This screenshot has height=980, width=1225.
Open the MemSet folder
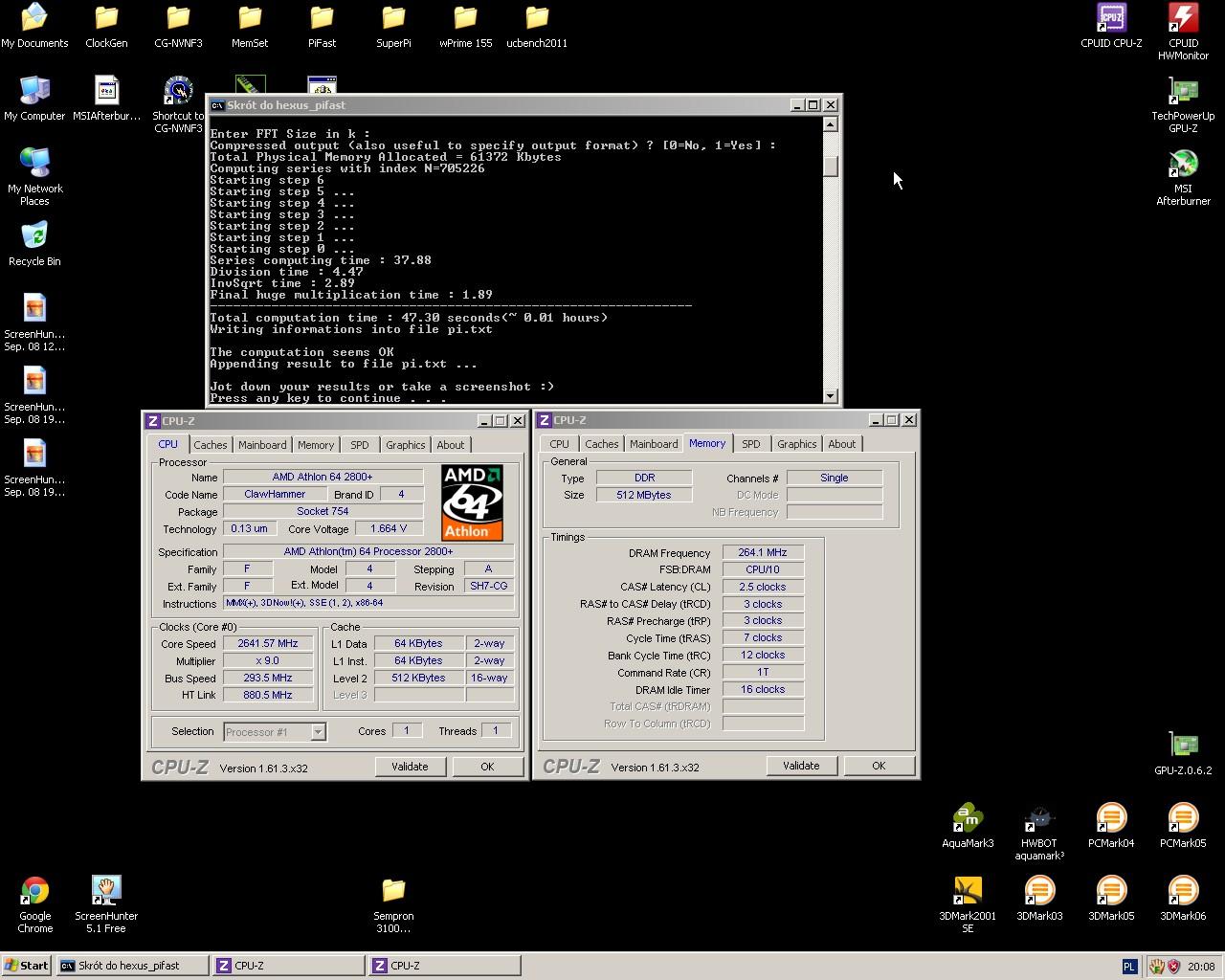(250, 25)
